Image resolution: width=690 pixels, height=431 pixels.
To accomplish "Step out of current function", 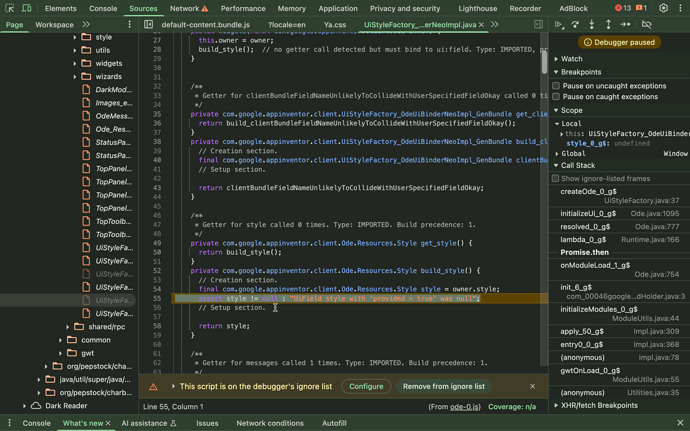I will 608,25.
